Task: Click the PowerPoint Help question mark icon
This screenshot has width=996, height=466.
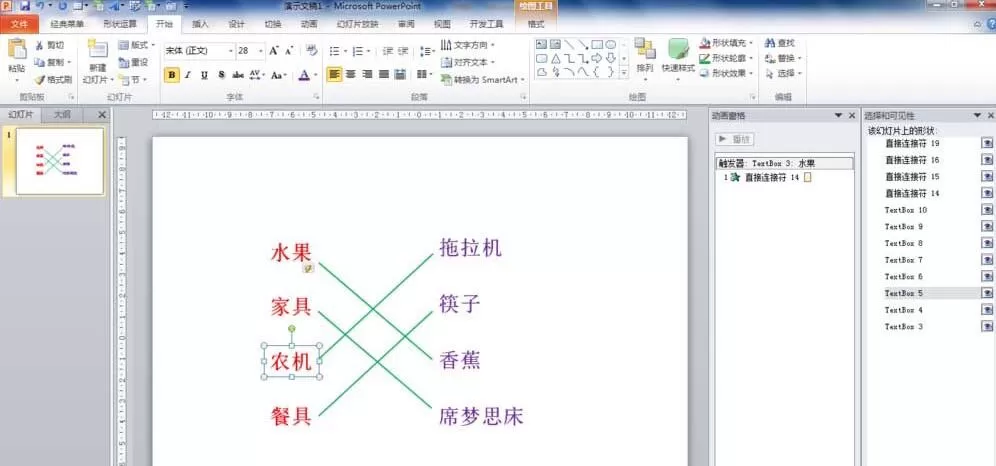Action: coord(990,24)
